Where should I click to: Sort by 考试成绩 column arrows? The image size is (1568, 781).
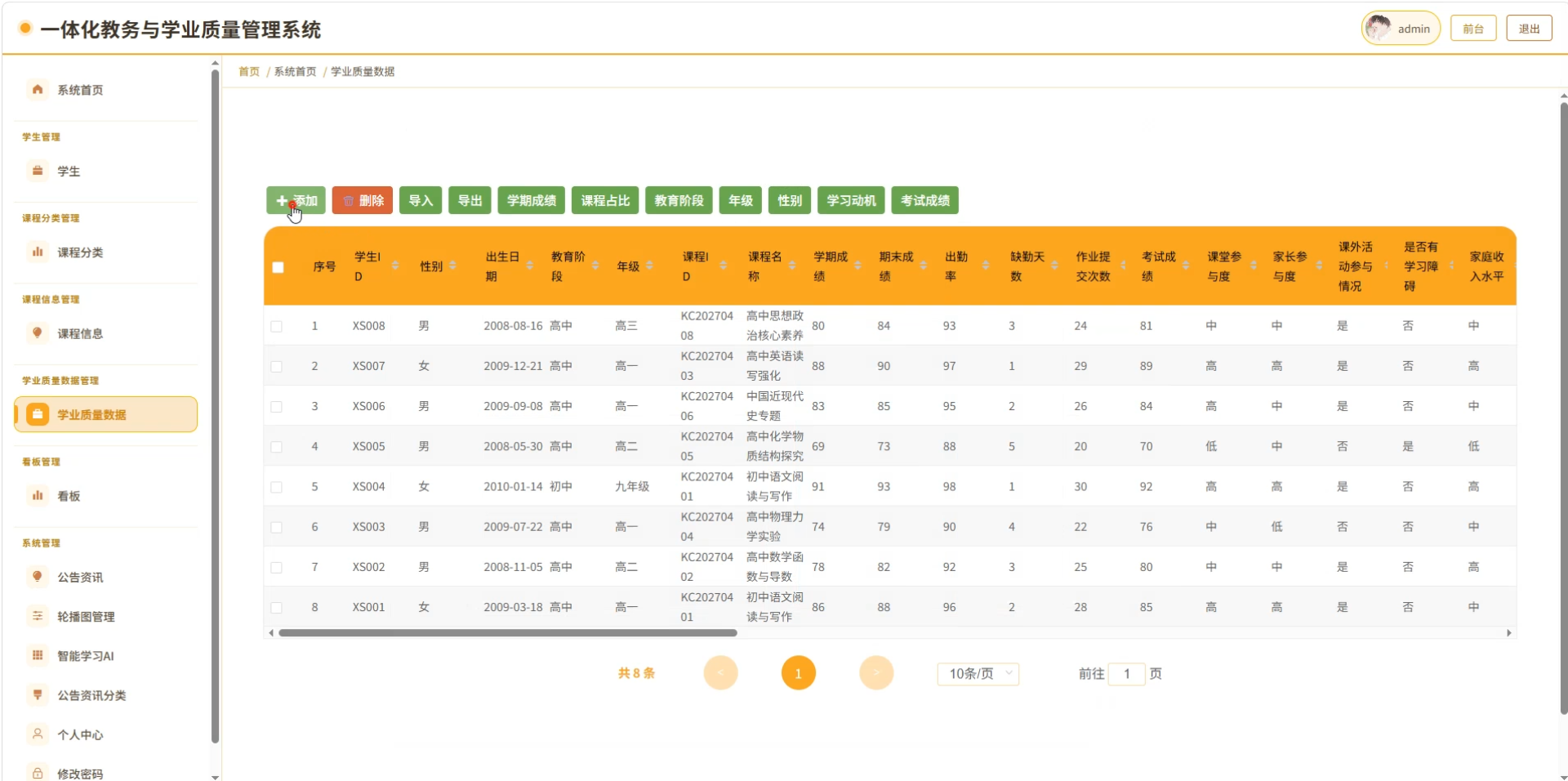click(x=1186, y=266)
